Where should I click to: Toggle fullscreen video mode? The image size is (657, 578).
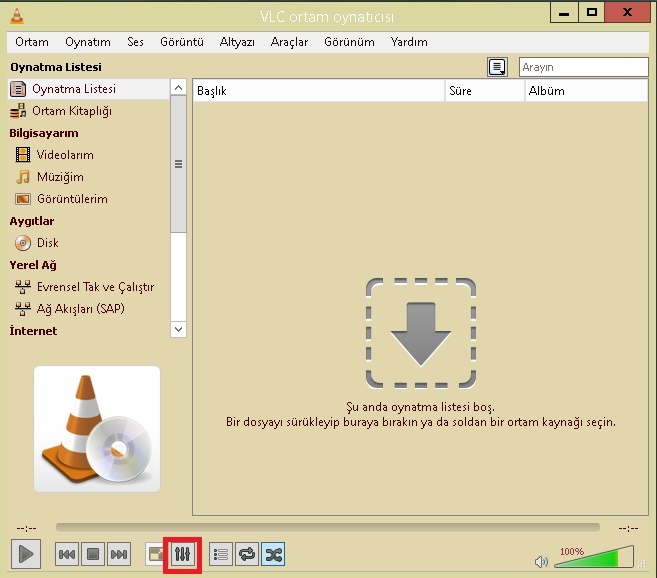(155, 554)
